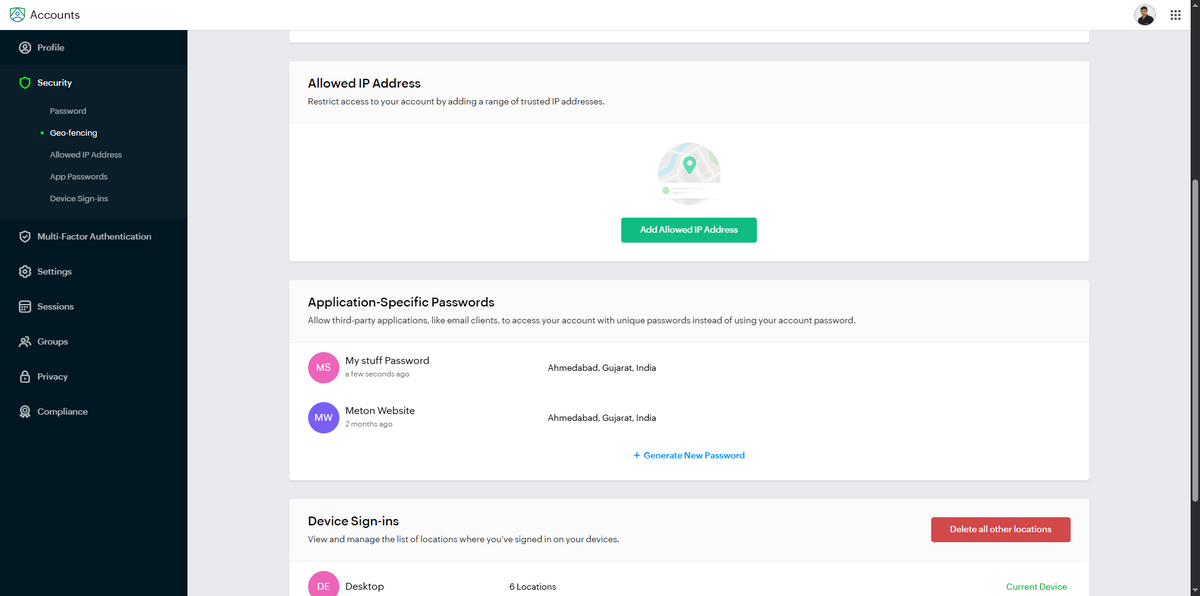This screenshot has width=1200, height=596.
Task: Open the Compliance section label
Action: coord(63,412)
